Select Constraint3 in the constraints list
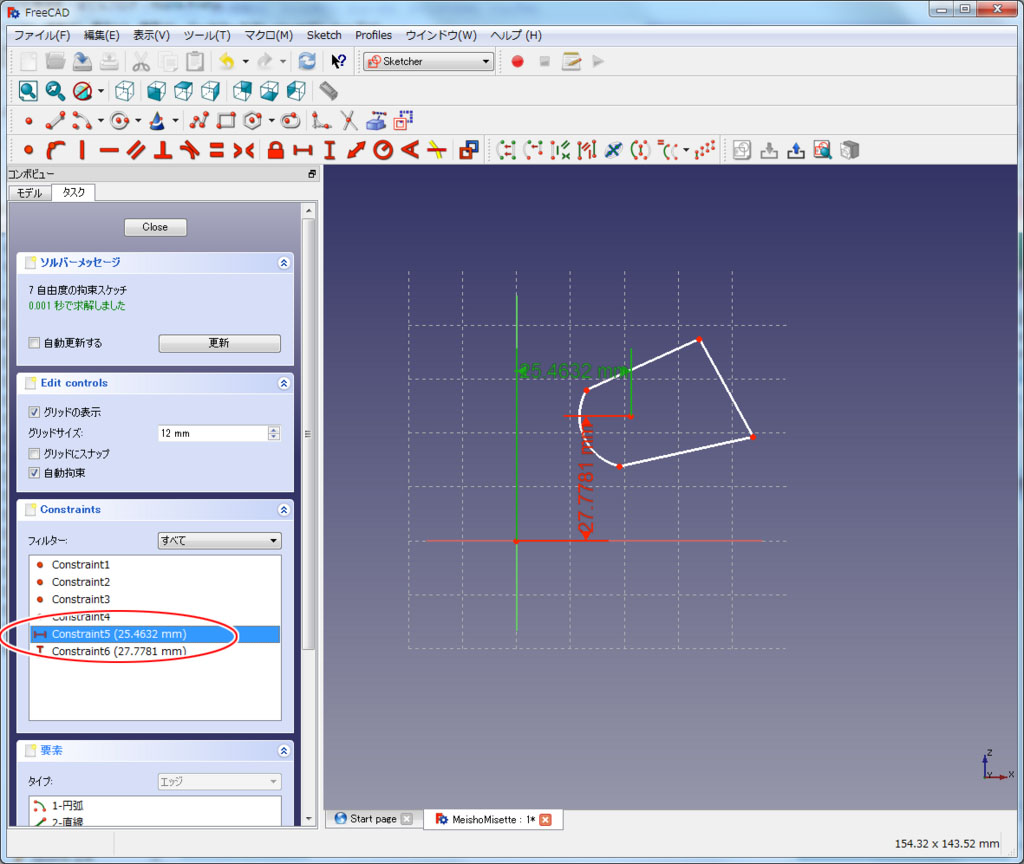This screenshot has height=864, width=1024. click(155, 600)
